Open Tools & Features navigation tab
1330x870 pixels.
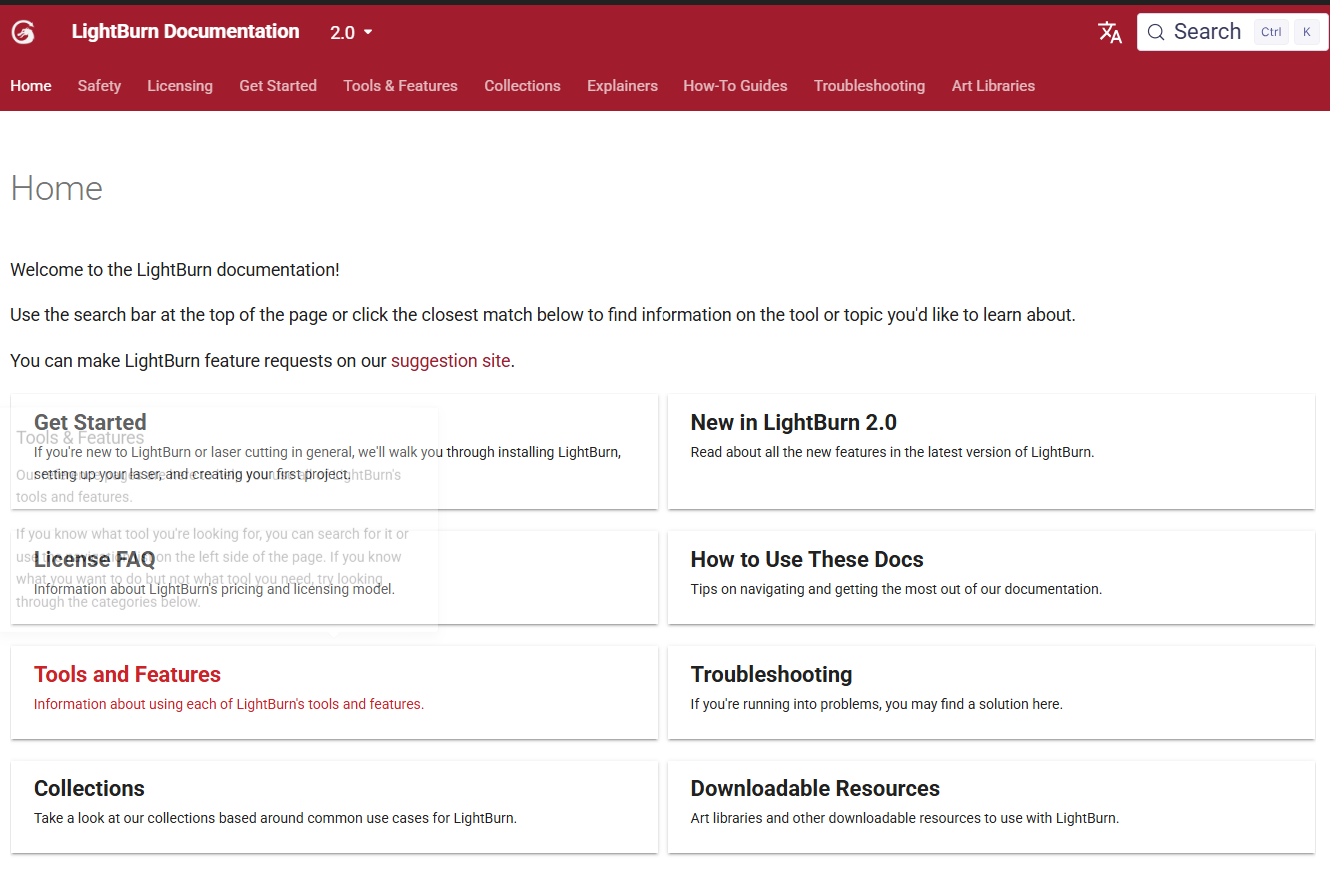(400, 86)
